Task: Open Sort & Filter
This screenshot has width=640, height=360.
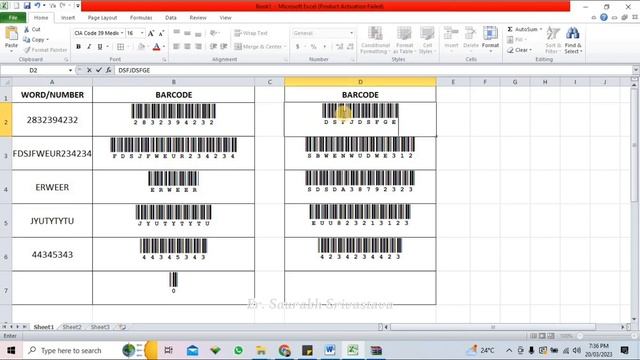Action: coord(552,40)
